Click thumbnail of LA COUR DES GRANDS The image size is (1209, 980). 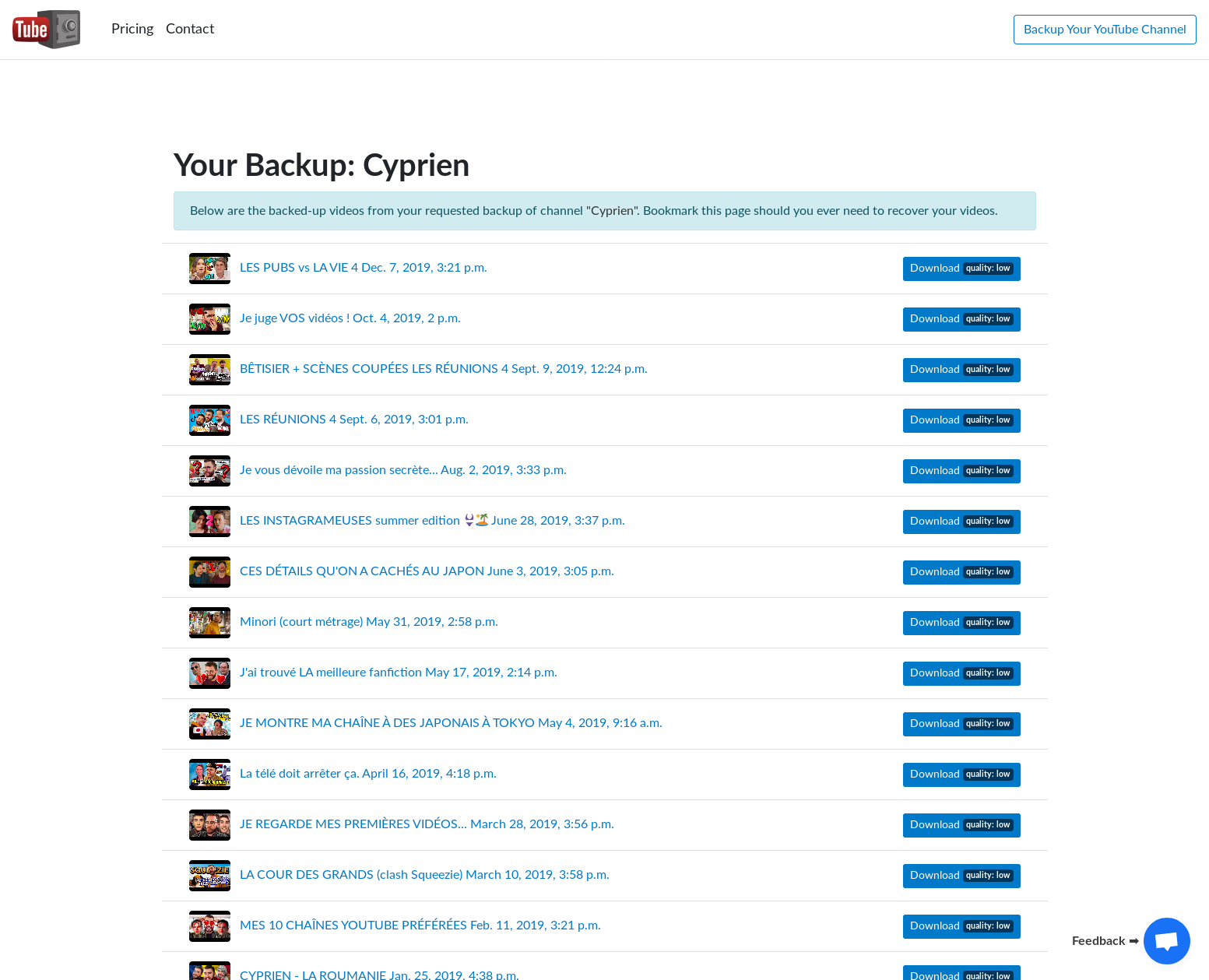[x=209, y=876]
